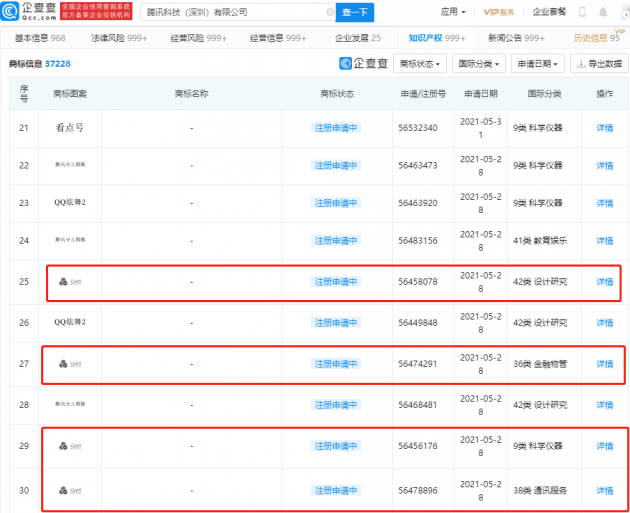Click the 企查查 watermark logo beside filters

(x=364, y=63)
